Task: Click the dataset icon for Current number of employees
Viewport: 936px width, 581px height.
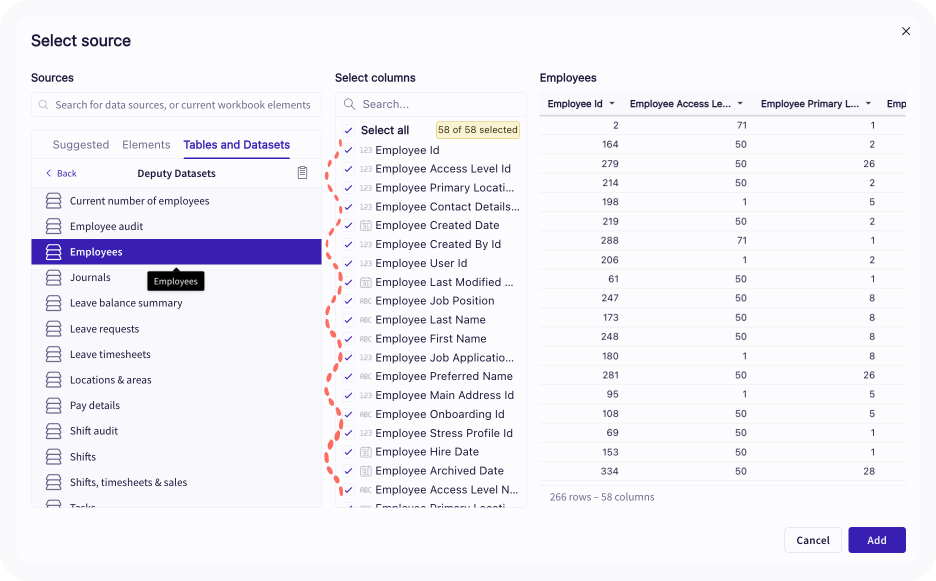Action: point(54,201)
